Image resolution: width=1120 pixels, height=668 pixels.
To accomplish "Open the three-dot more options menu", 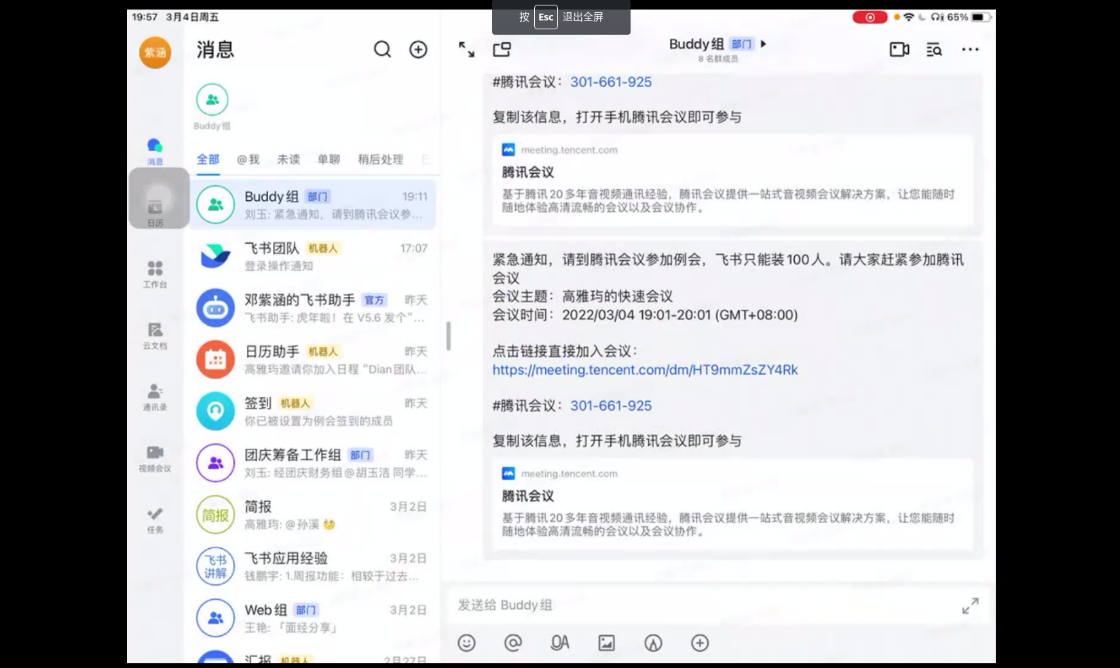I will [970, 49].
